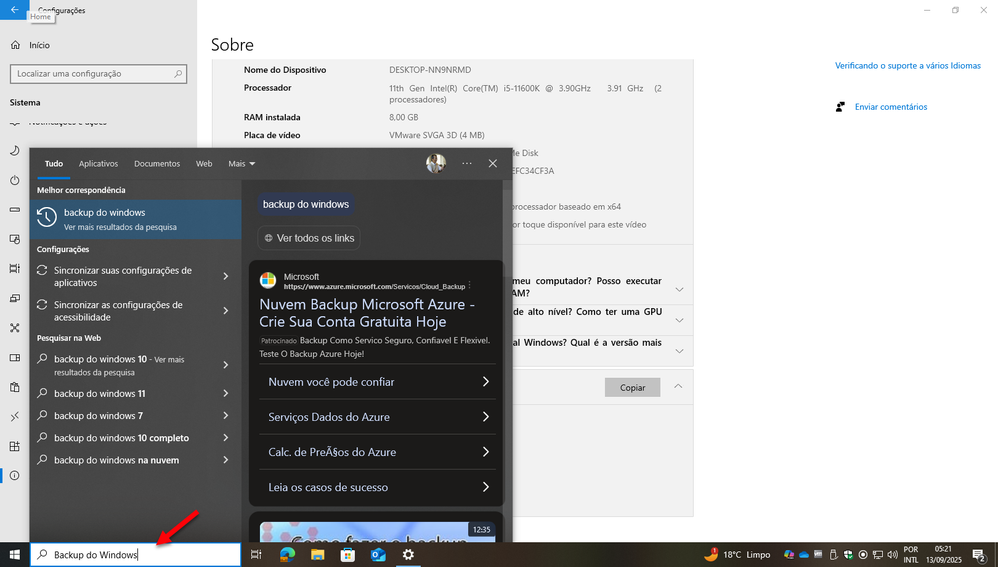Click the Windows Start button
The height and width of the screenshot is (567, 998).
click(15, 554)
